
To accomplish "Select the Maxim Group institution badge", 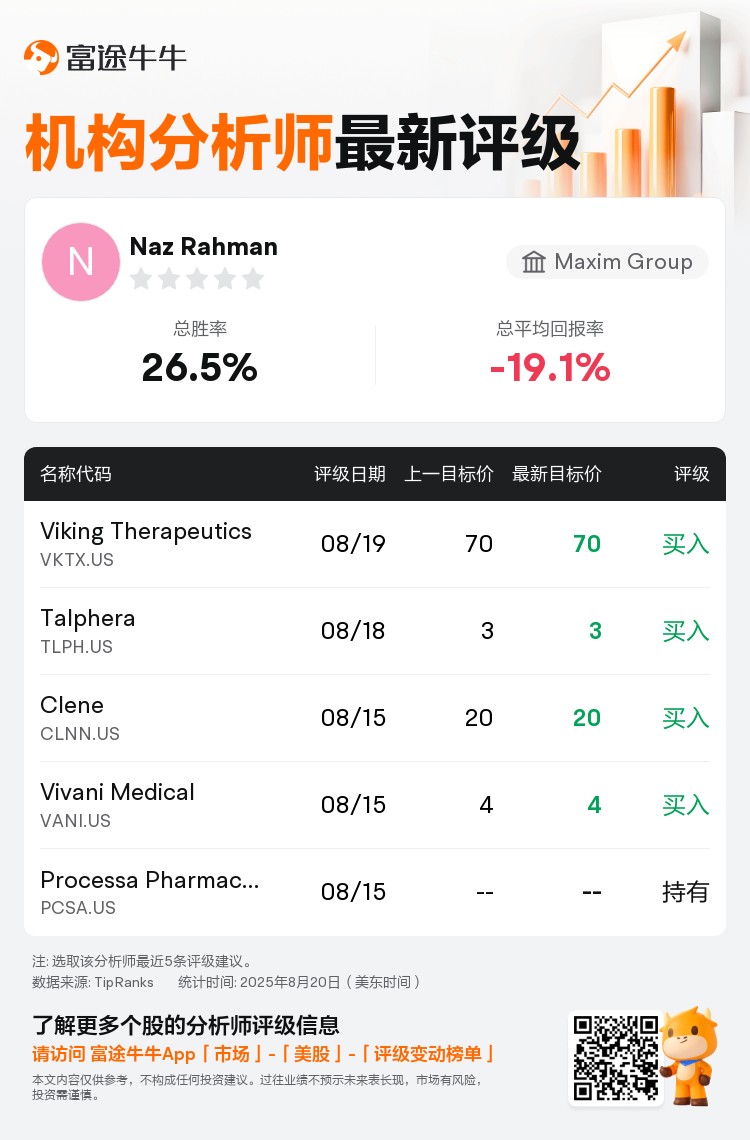I will tap(608, 262).
